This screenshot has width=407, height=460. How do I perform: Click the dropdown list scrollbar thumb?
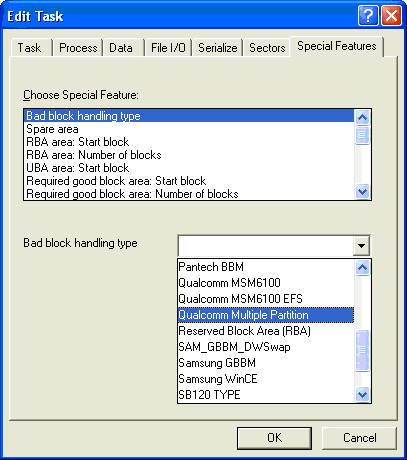[362, 350]
